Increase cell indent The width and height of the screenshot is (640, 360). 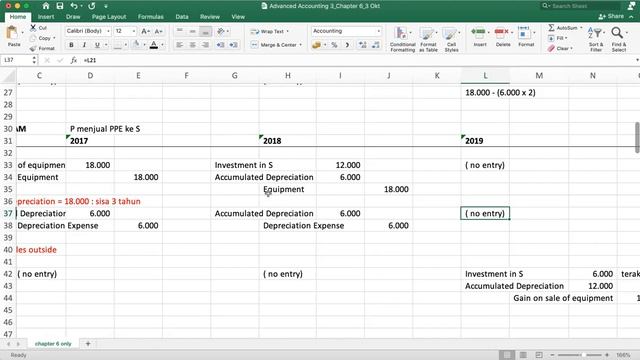(x=233, y=45)
